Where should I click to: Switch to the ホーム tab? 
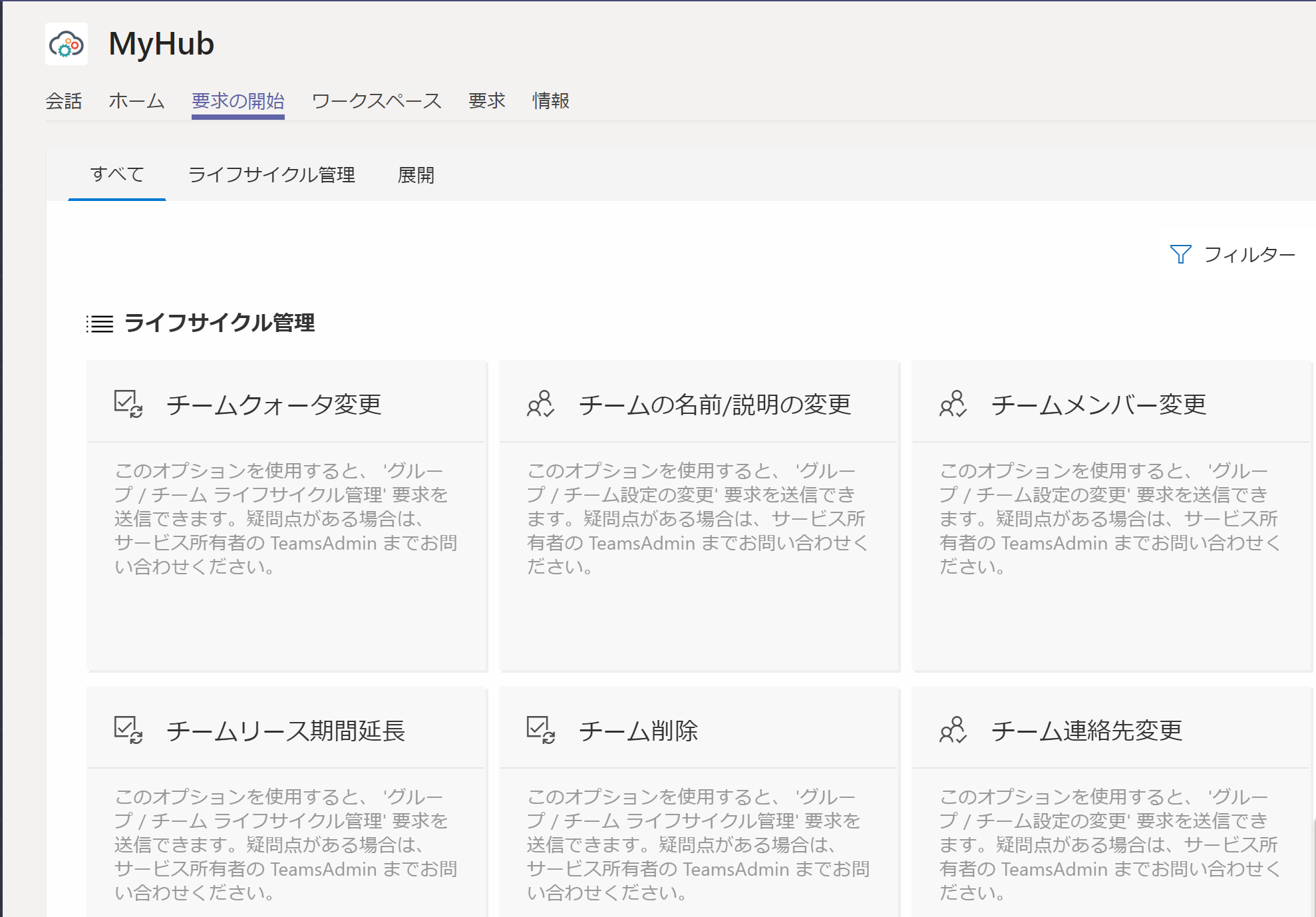[137, 101]
